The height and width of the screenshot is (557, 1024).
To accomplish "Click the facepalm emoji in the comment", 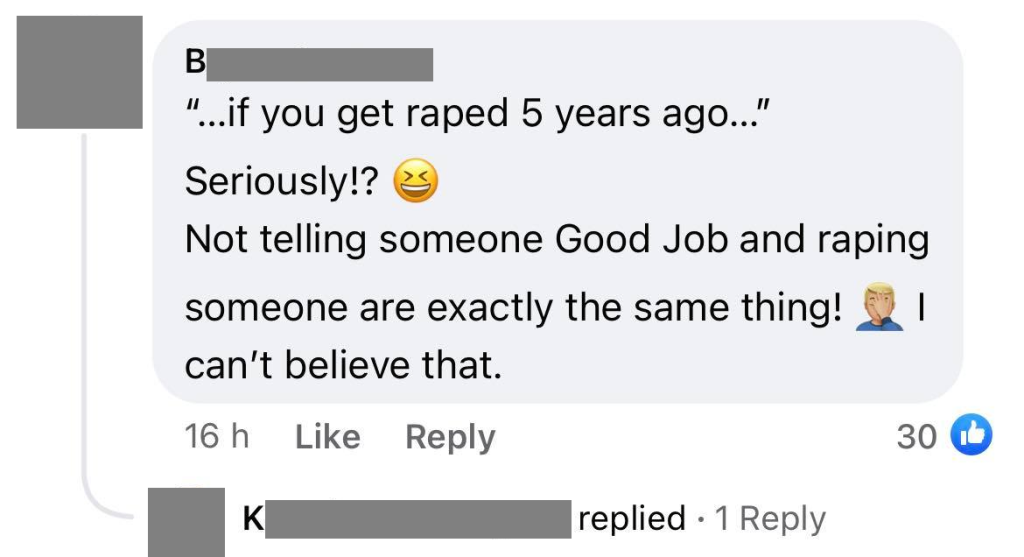I will (x=880, y=307).
